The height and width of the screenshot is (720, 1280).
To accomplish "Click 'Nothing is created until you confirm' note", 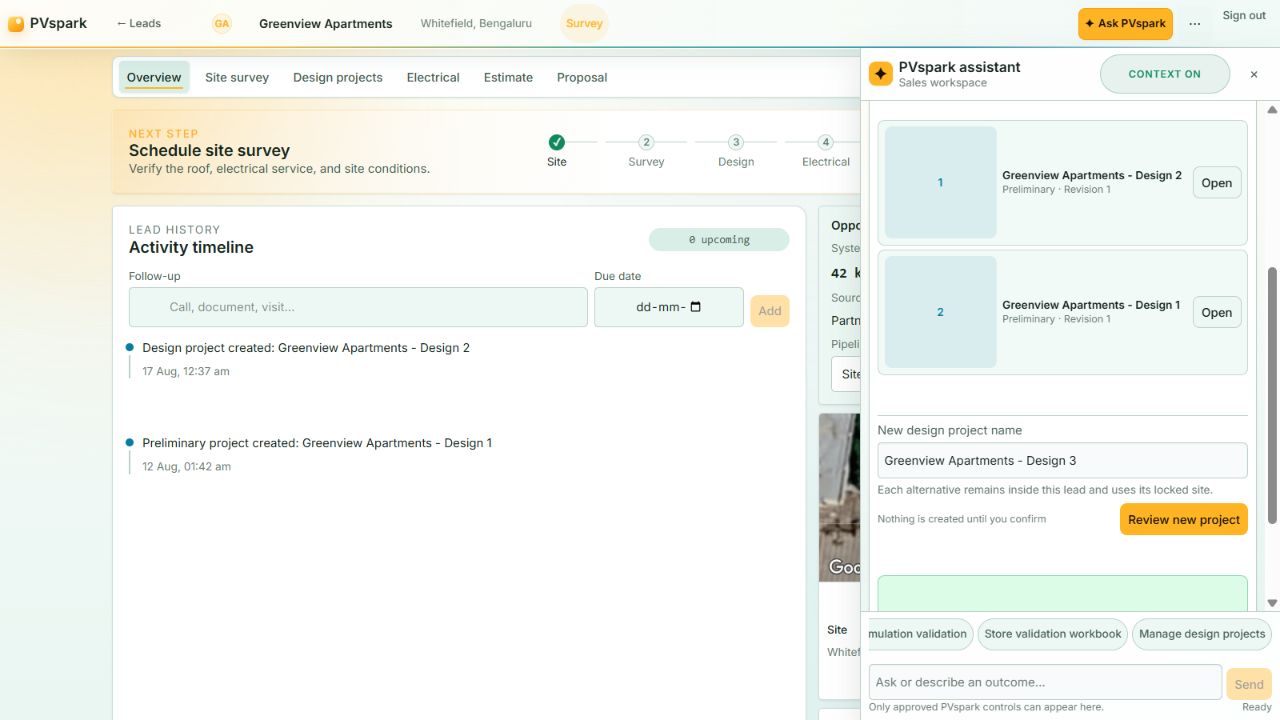I will click(x=962, y=519).
